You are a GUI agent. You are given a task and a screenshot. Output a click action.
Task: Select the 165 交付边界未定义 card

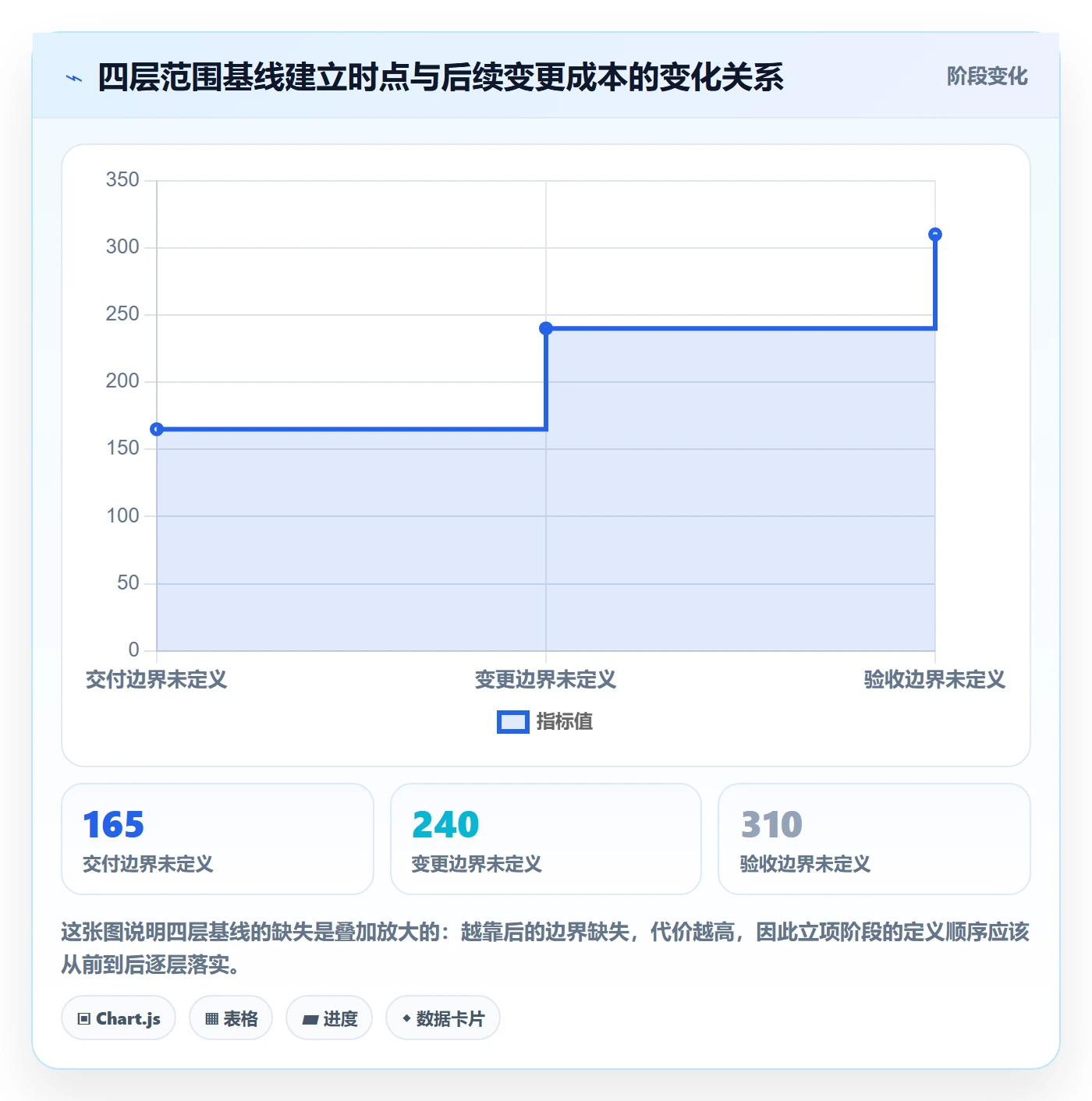coord(218,839)
